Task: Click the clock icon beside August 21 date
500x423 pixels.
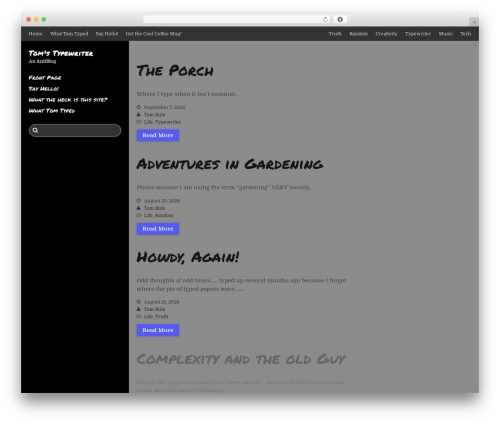Action: (x=139, y=302)
